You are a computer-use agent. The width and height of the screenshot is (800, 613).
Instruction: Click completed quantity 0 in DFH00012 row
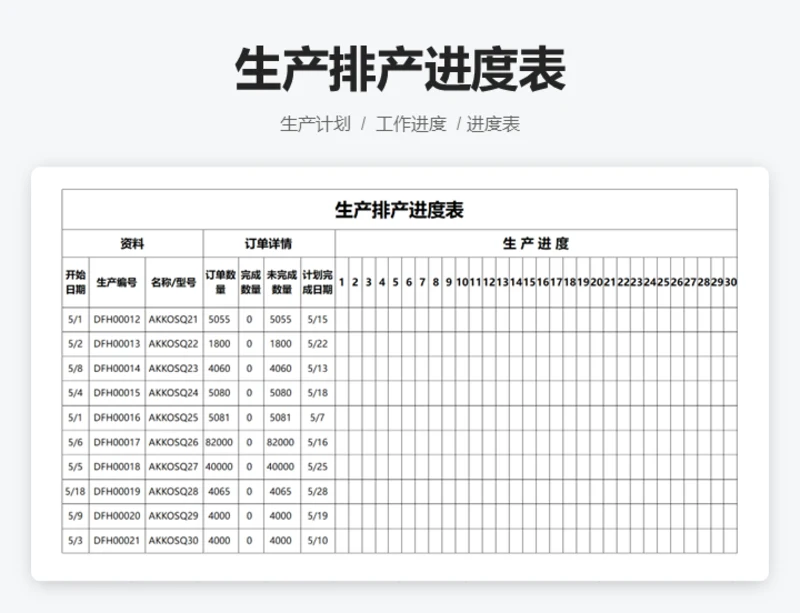pos(249,320)
